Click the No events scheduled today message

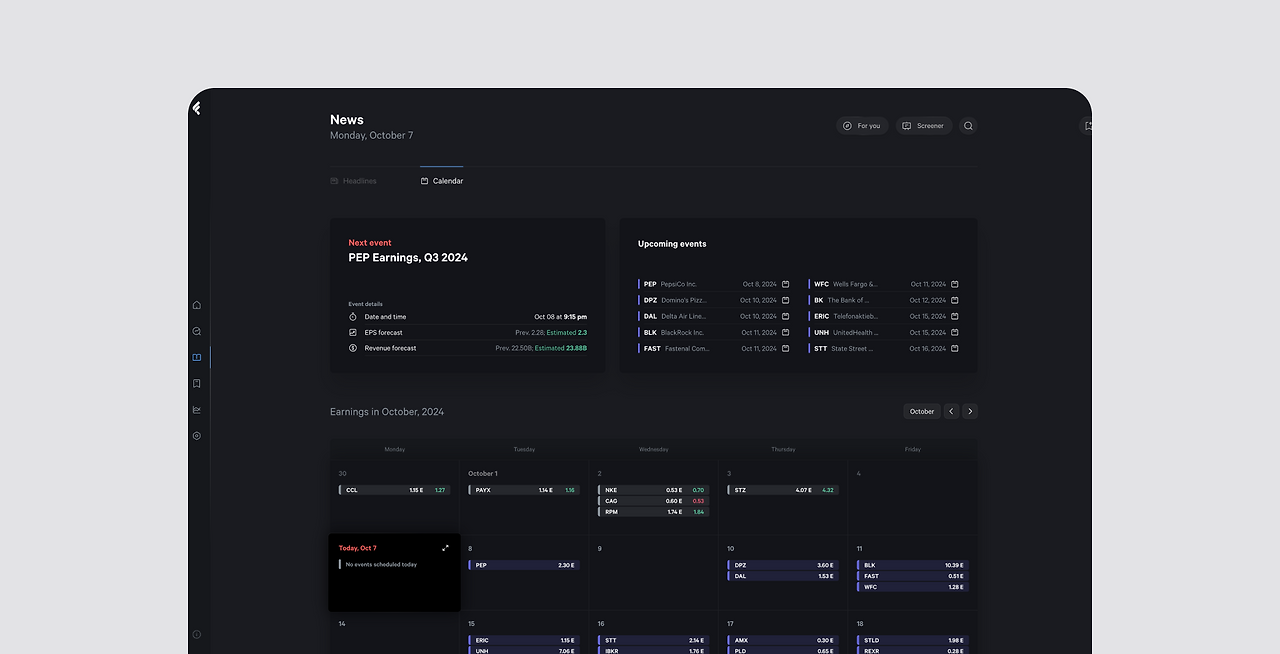381,564
